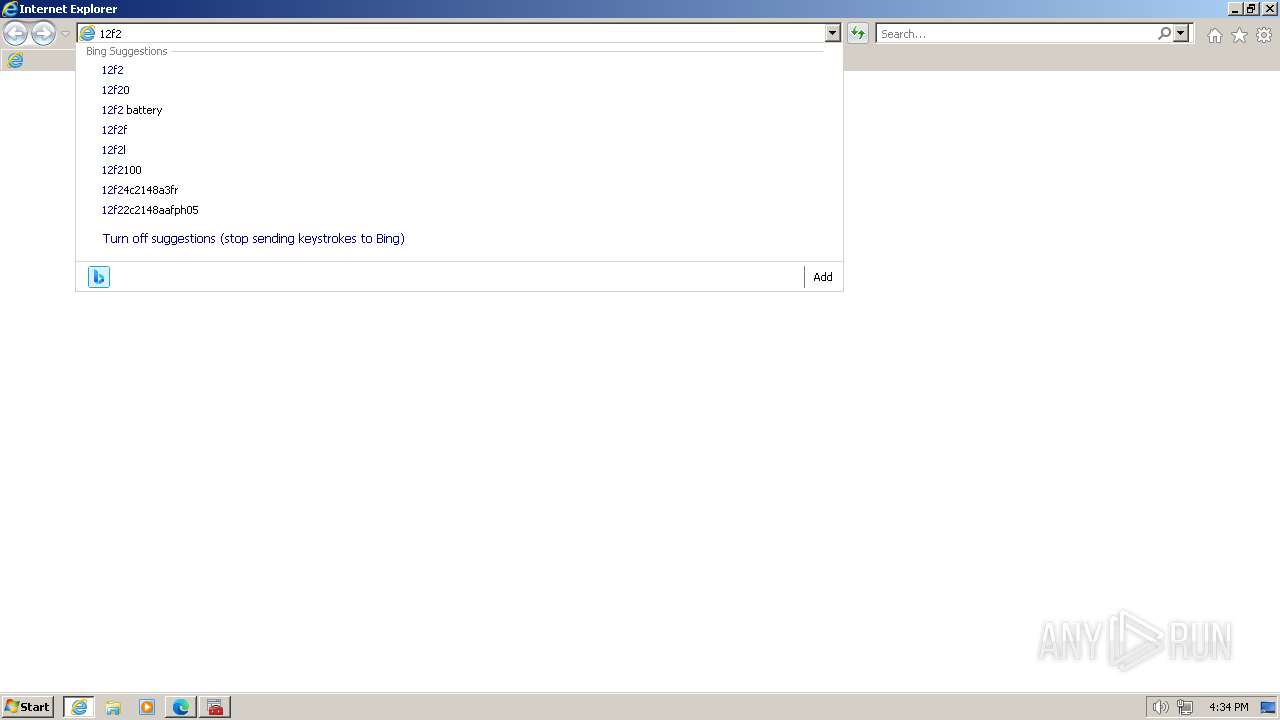This screenshot has width=1280, height=720.
Task: Click the Back navigation arrow
Action: click(x=15, y=34)
